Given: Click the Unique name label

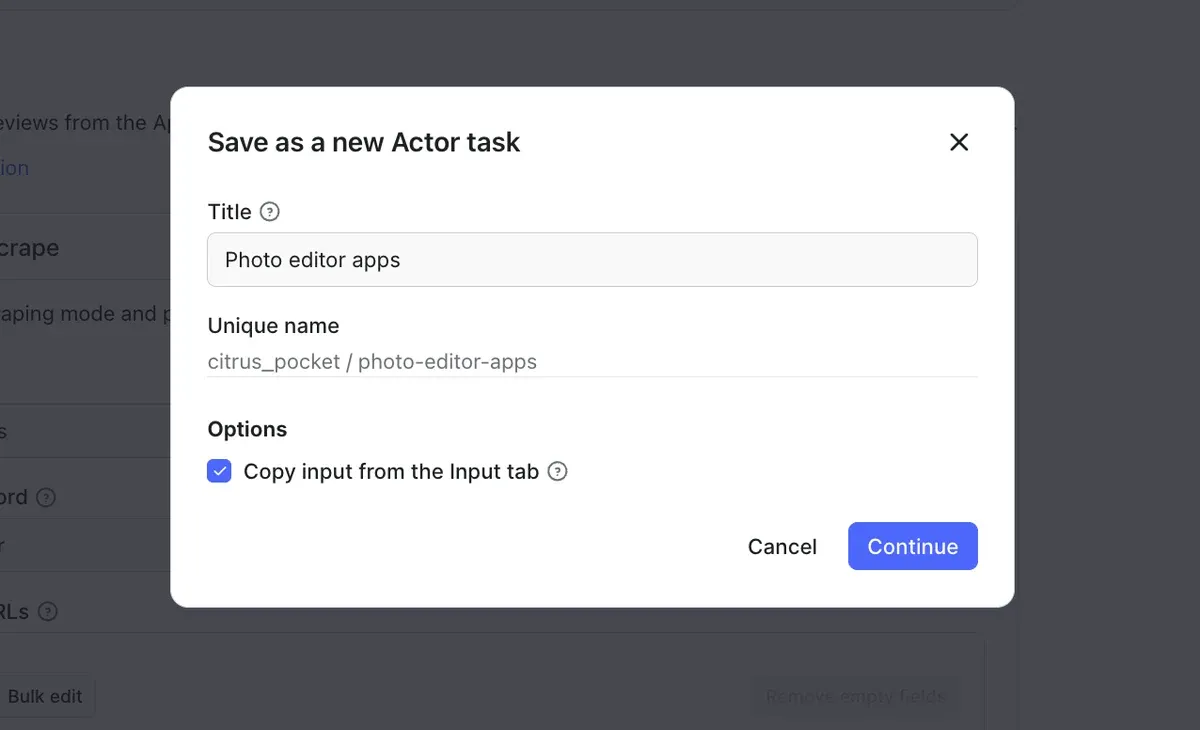Looking at the screenshot, I should (x=273, y=326).
